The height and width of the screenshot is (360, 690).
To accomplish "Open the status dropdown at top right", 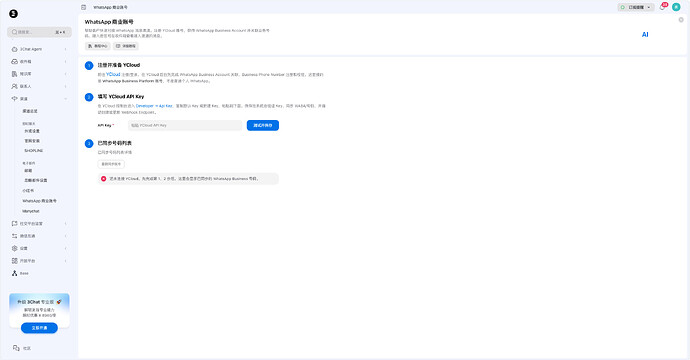I will 636,7.
